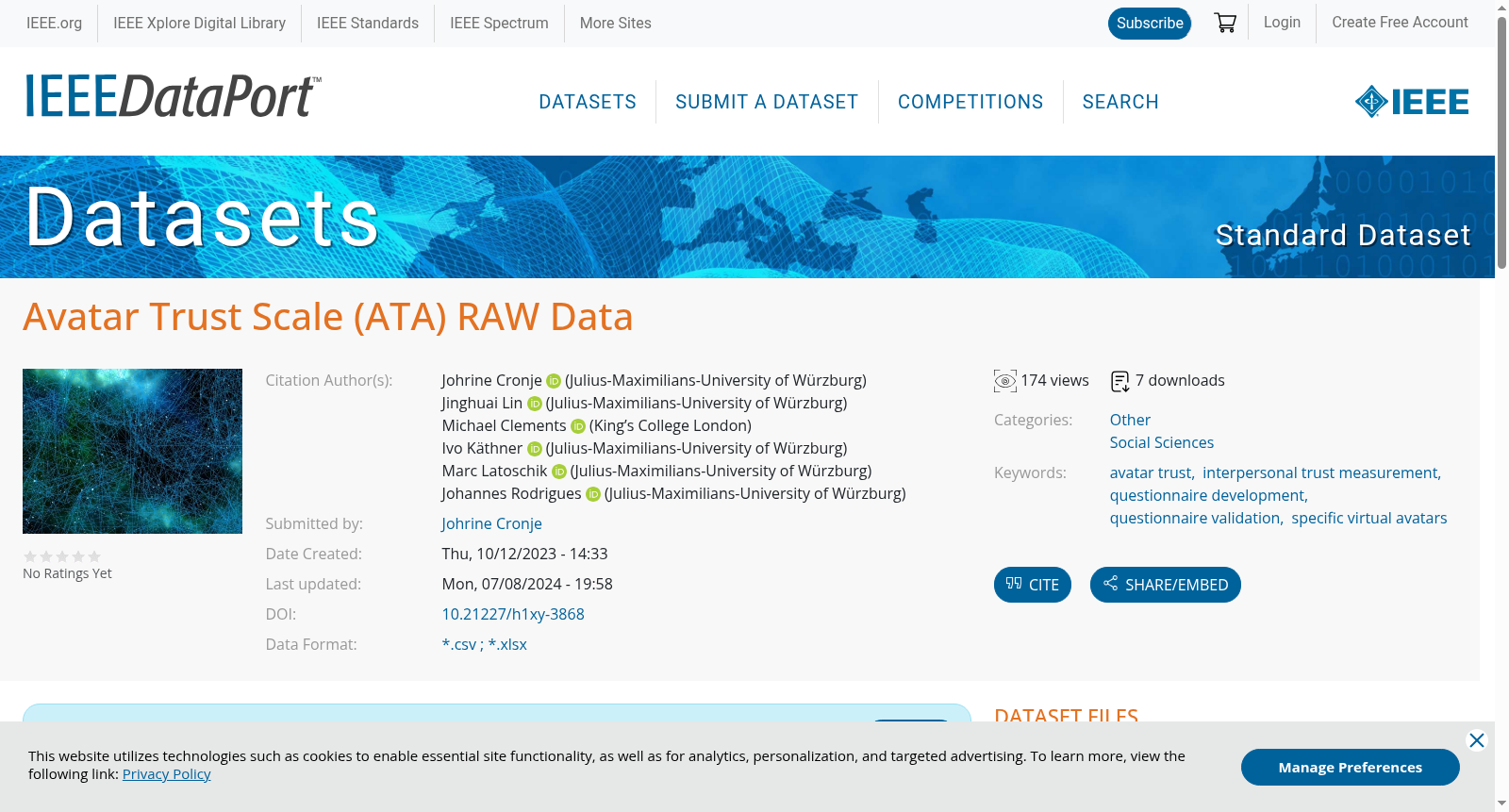
Task: Click the last updated value
Action: click(527, 584)
